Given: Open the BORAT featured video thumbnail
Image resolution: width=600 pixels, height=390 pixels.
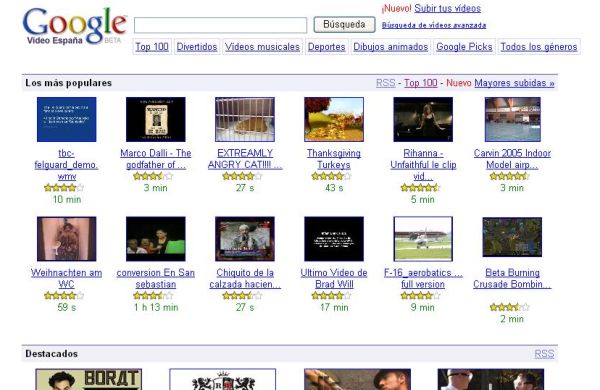Looking at the screenshot, I should pos(89,379).
